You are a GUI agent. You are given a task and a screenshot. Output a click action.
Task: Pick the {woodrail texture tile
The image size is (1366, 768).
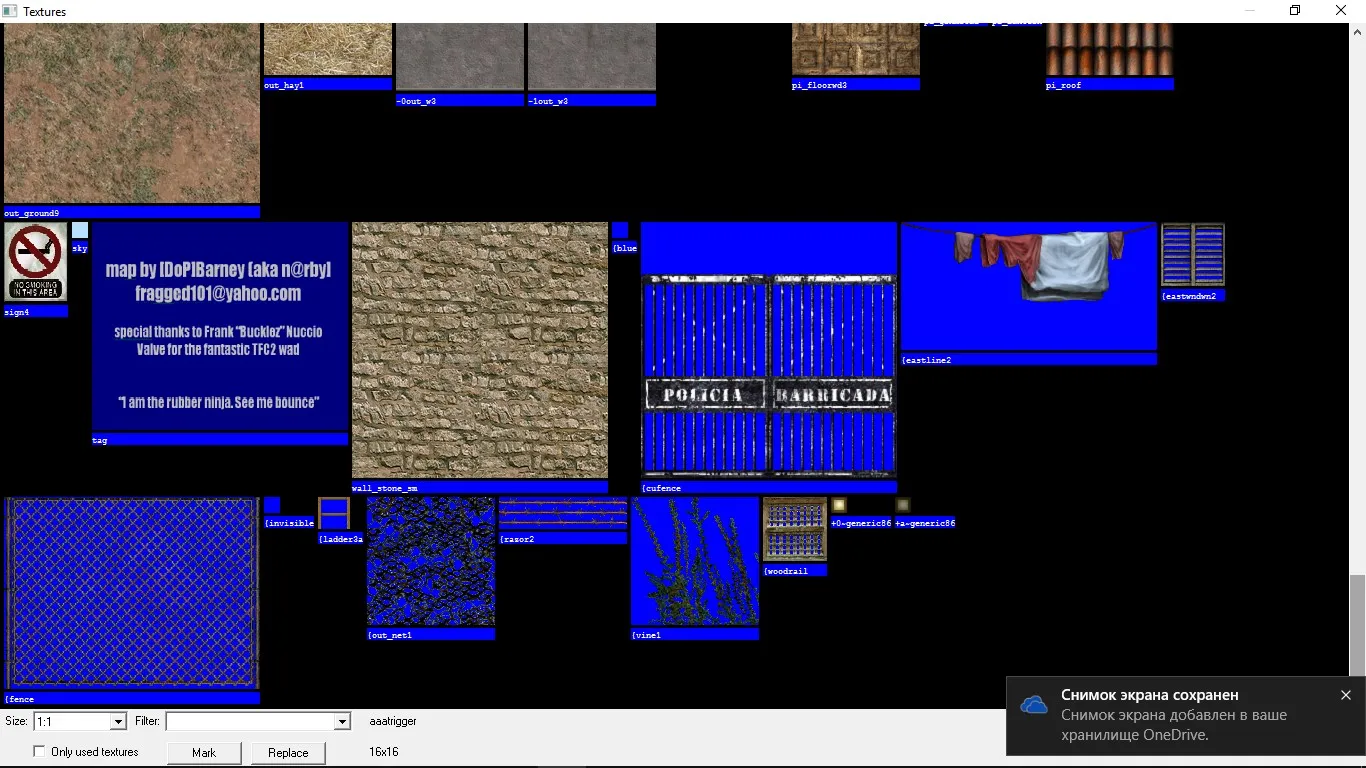pos(795,529)
